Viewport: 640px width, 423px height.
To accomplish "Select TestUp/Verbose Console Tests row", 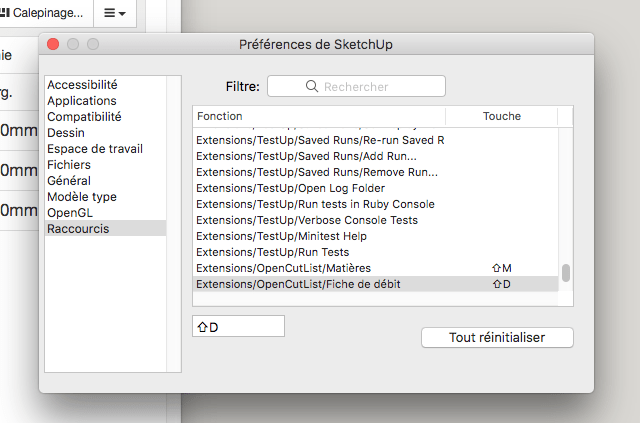I will (376, 220).
